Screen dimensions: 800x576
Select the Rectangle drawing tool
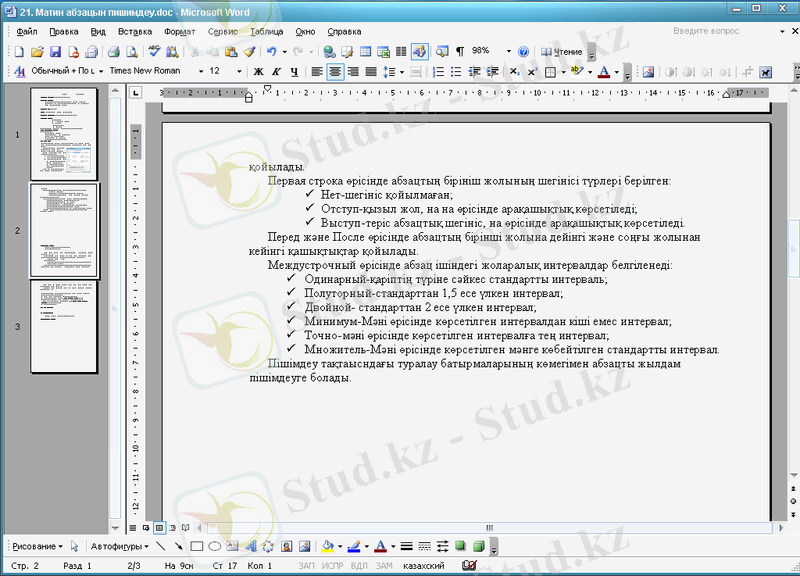[197, 547]
